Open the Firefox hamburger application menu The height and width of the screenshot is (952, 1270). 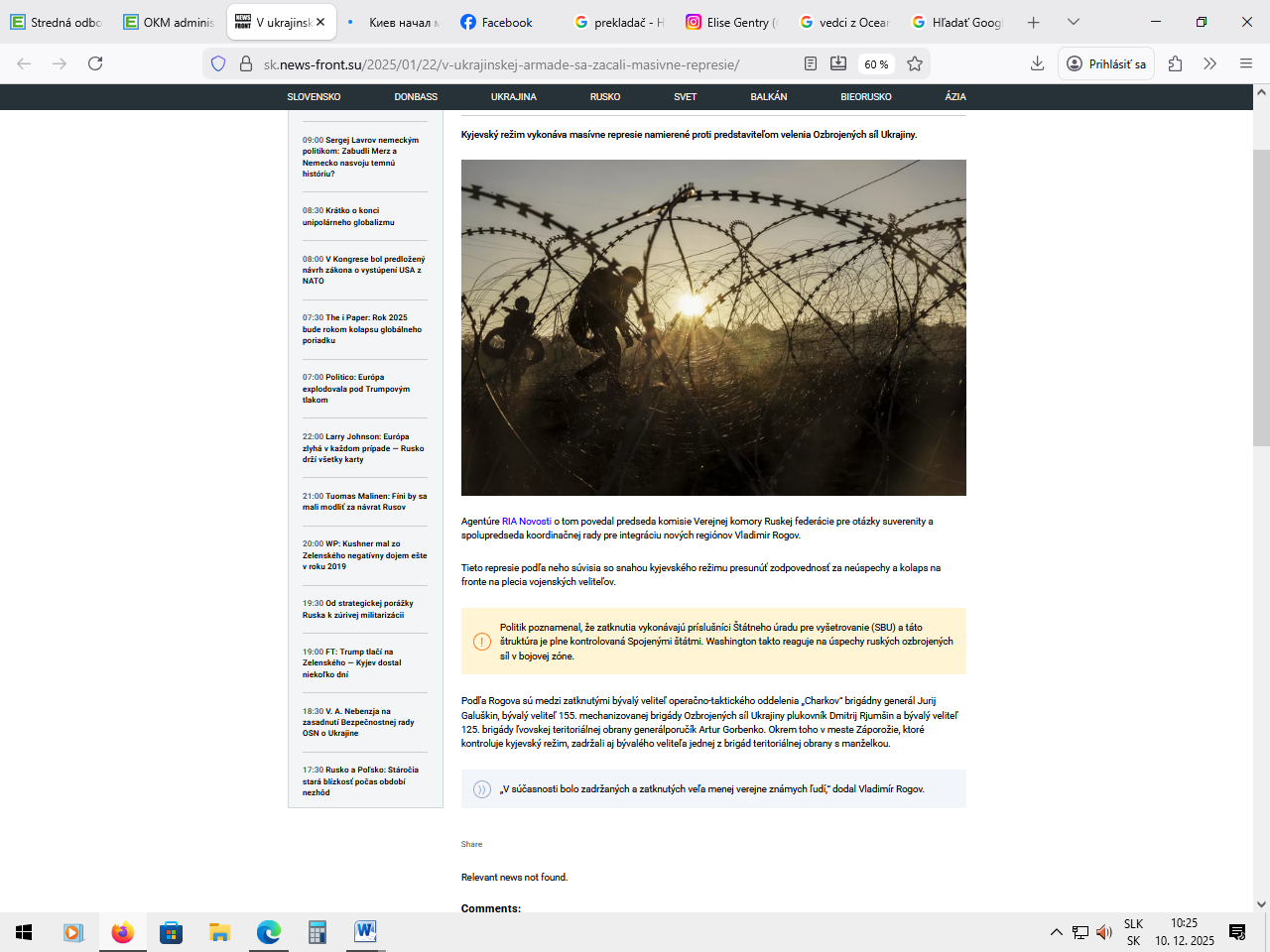coord(1246,63)
